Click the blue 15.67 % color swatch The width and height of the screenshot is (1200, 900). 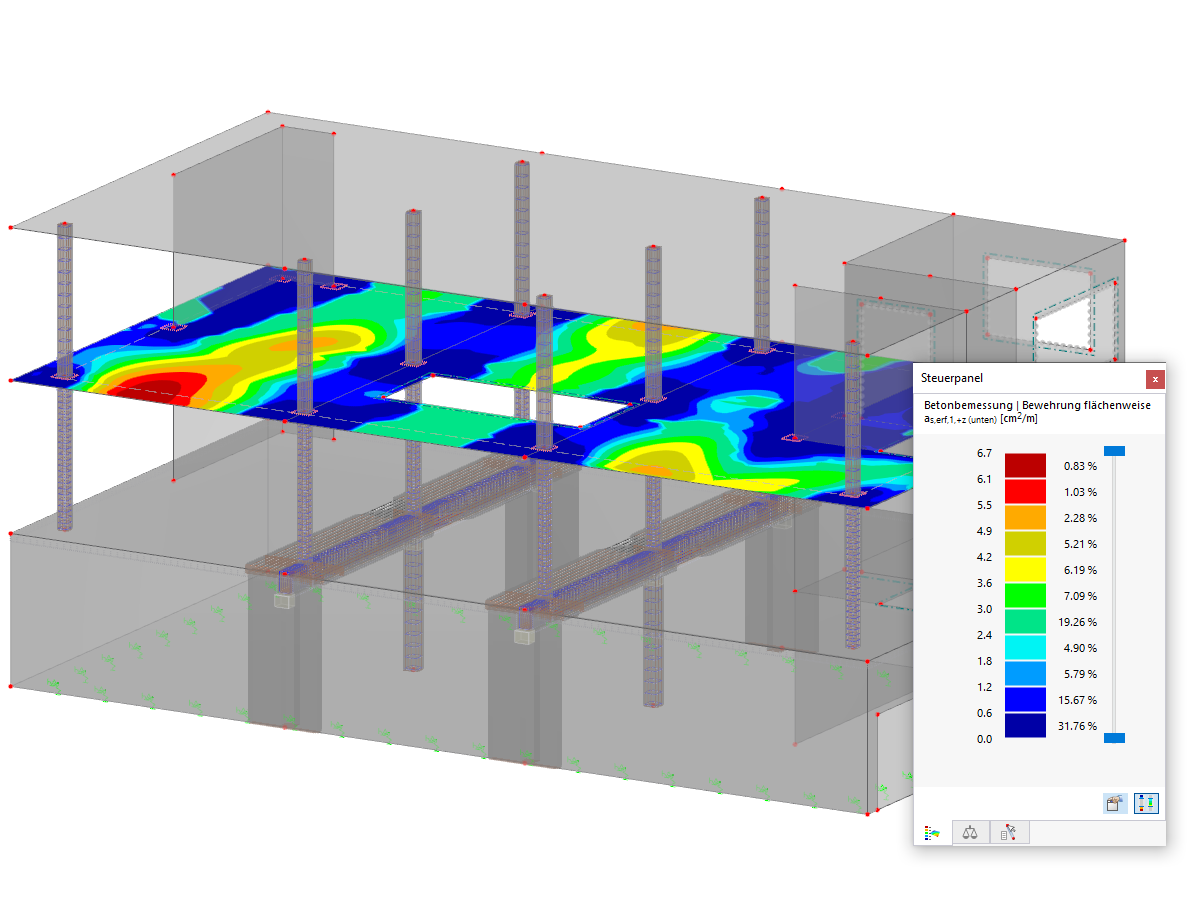tap(1025, 699)
